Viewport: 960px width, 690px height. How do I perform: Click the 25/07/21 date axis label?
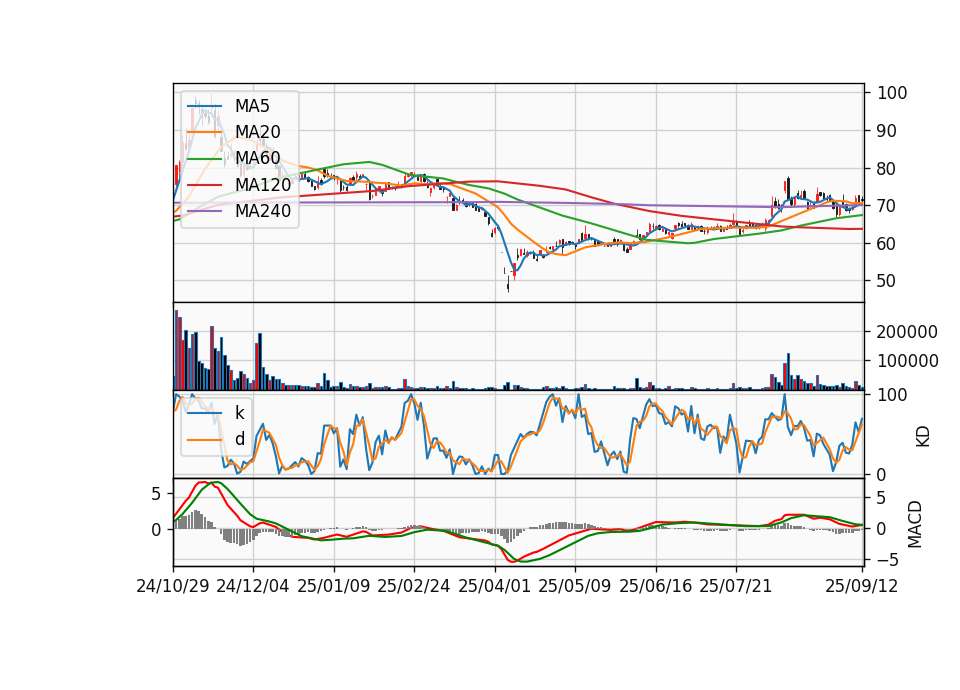click(x=735, y=586)
